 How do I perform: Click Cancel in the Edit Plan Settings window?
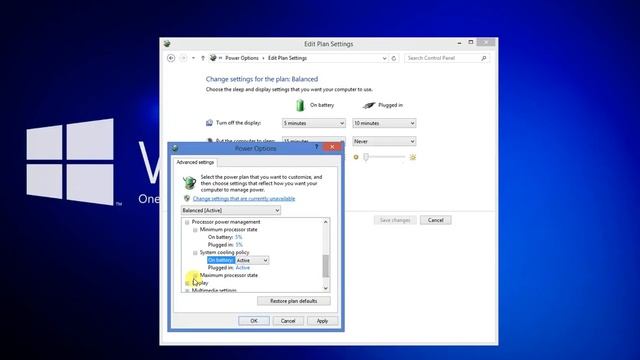tap(436, 220)
